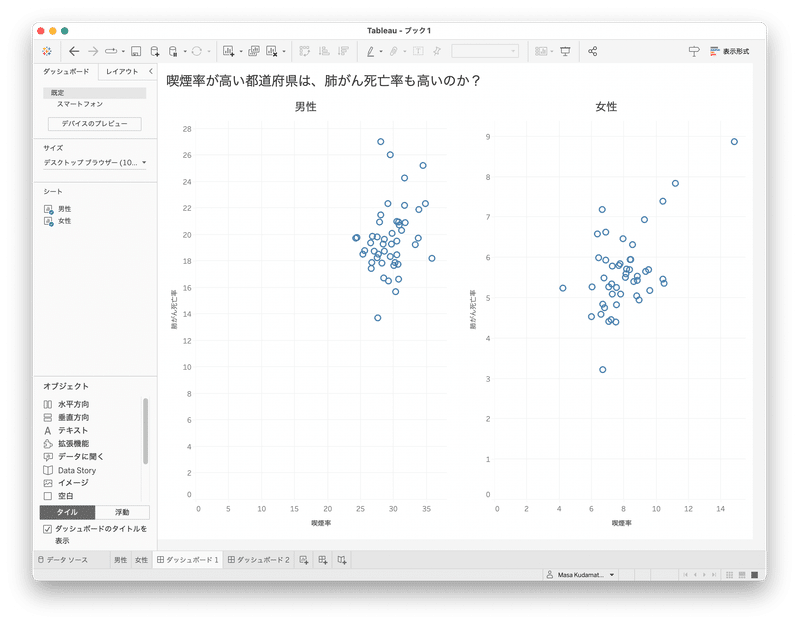The width and height of the screenshot is (800, 625).
Task: Click the show/hide cards toolbar icon
Action: [x=541, y=51]
